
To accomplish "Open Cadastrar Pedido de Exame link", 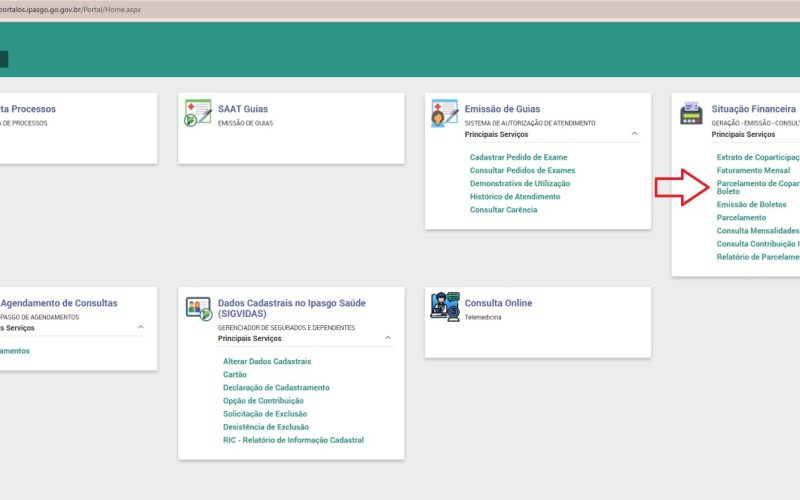I will 518,158.
